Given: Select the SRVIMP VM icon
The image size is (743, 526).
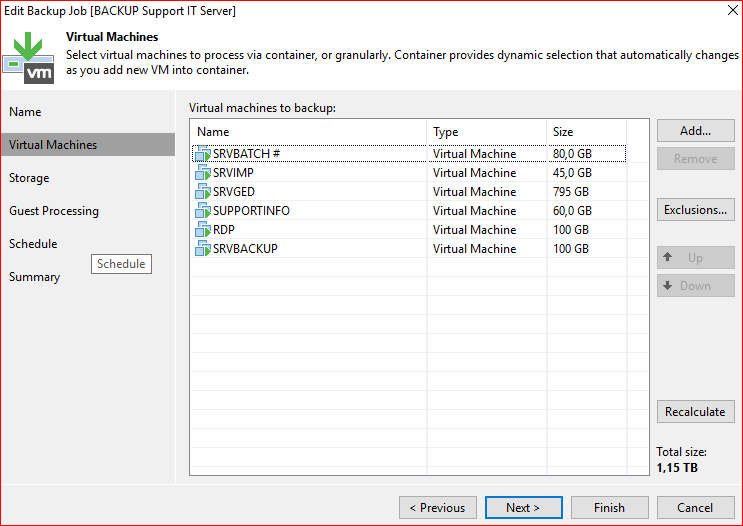Looking at the screenshot, I should coord(202,173).
